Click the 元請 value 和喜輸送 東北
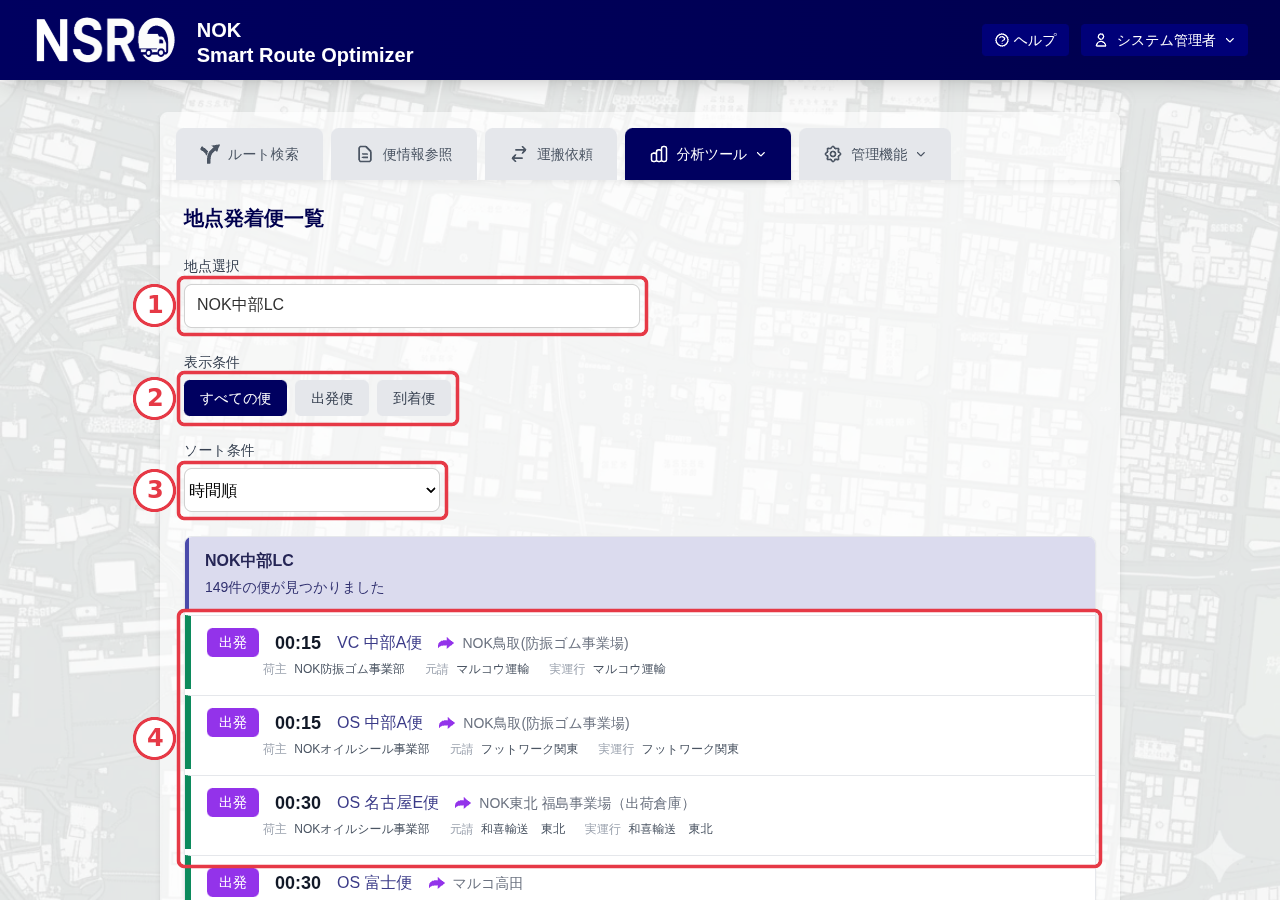This screenshot has width=1280, height=900. coord(523,829)
